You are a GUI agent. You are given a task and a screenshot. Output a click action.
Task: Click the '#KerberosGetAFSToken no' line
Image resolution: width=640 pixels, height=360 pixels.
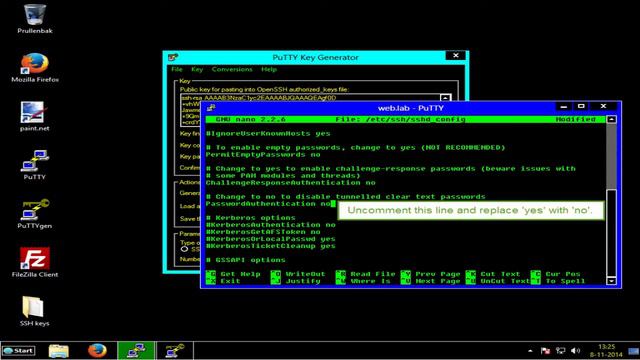coord(263,232)
